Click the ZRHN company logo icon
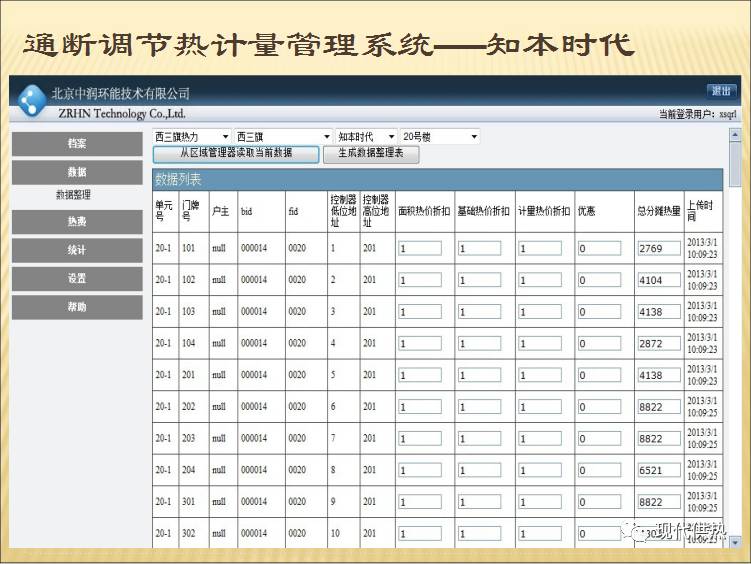The image size is (751, 564). coord(32,100)
